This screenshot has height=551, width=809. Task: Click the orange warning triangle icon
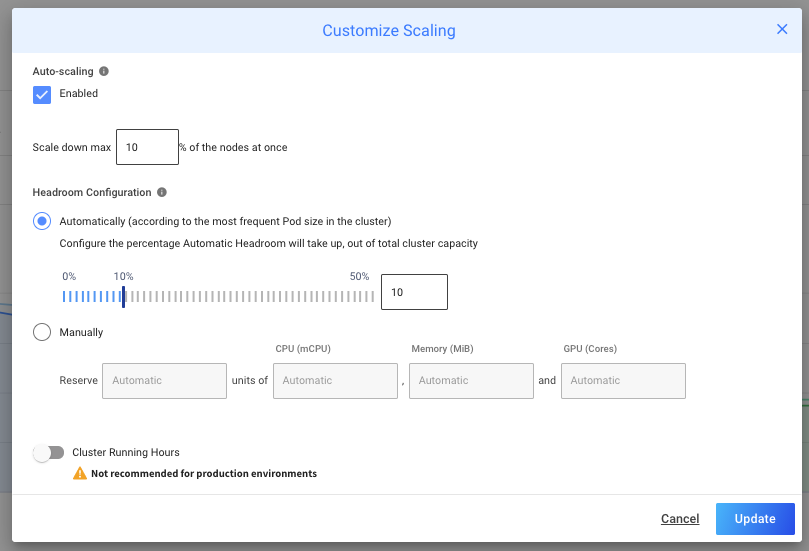(x=80, y=473)
